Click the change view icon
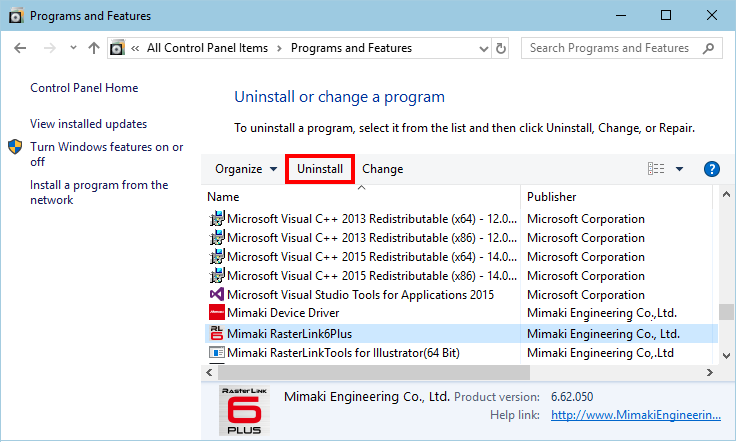Viewport: 736px width, 442px height. [656, 169]
